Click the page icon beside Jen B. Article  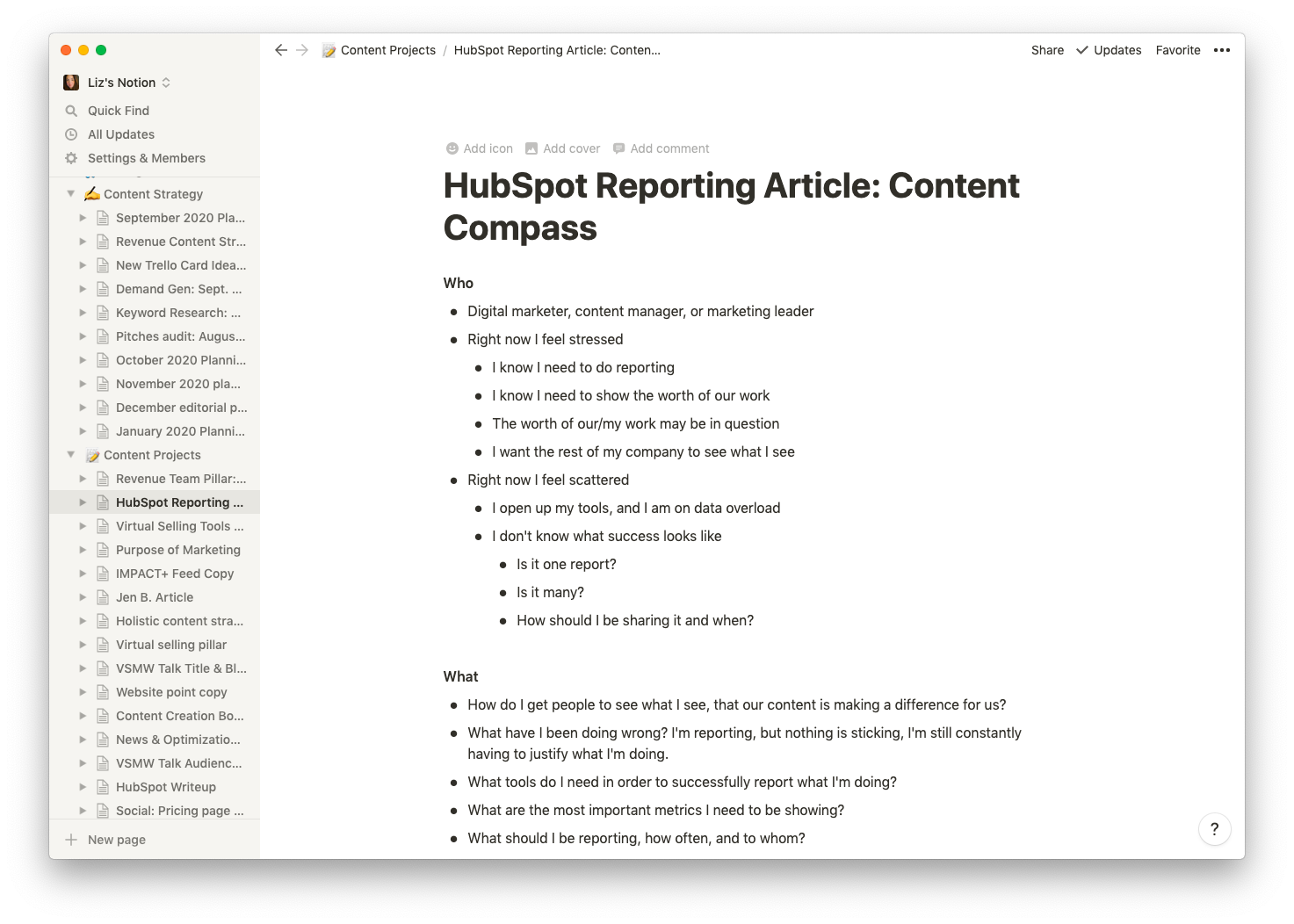tap(103, 597)
